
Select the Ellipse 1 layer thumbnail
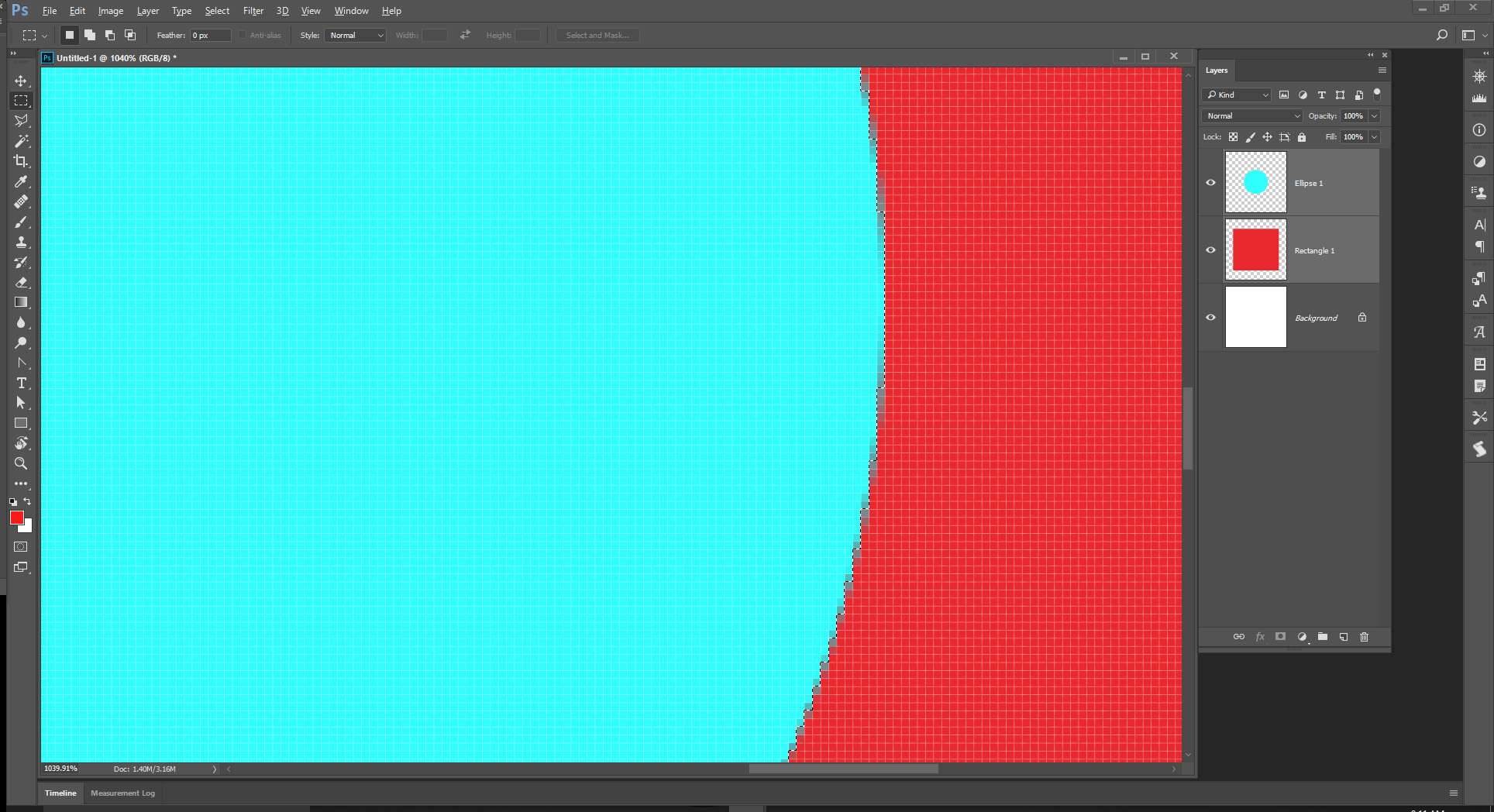1255,182
